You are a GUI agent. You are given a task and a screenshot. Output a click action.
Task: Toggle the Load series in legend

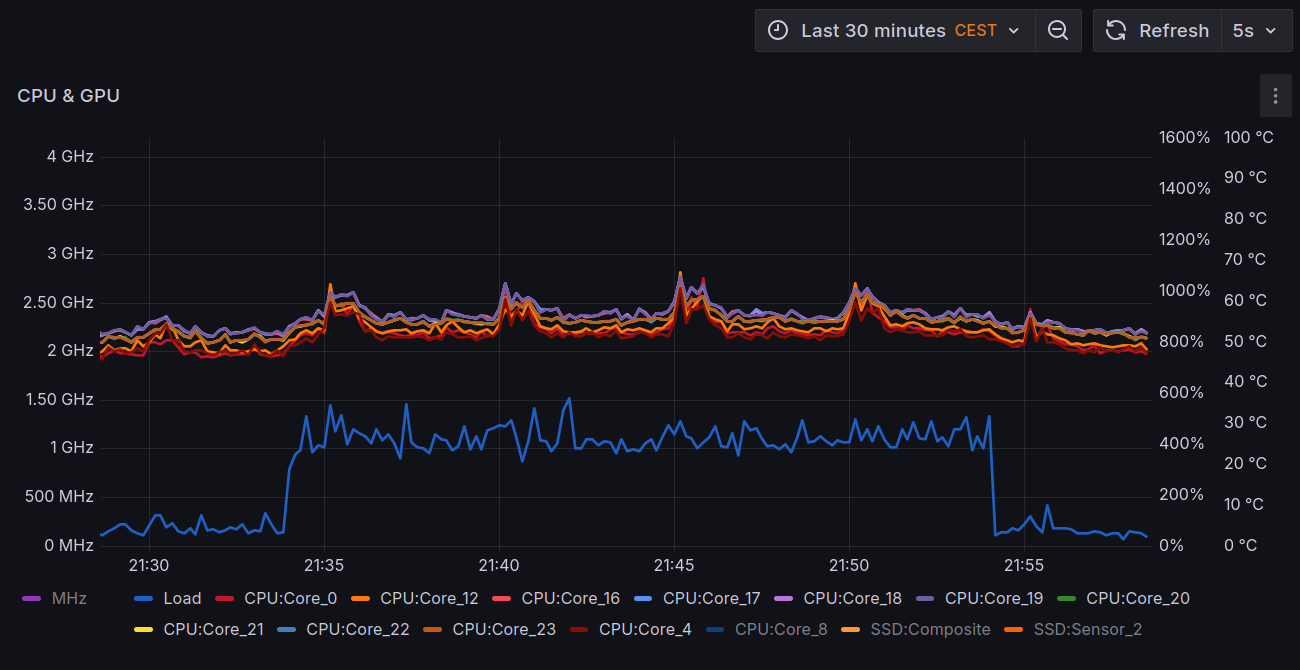(x=182, y=599)
